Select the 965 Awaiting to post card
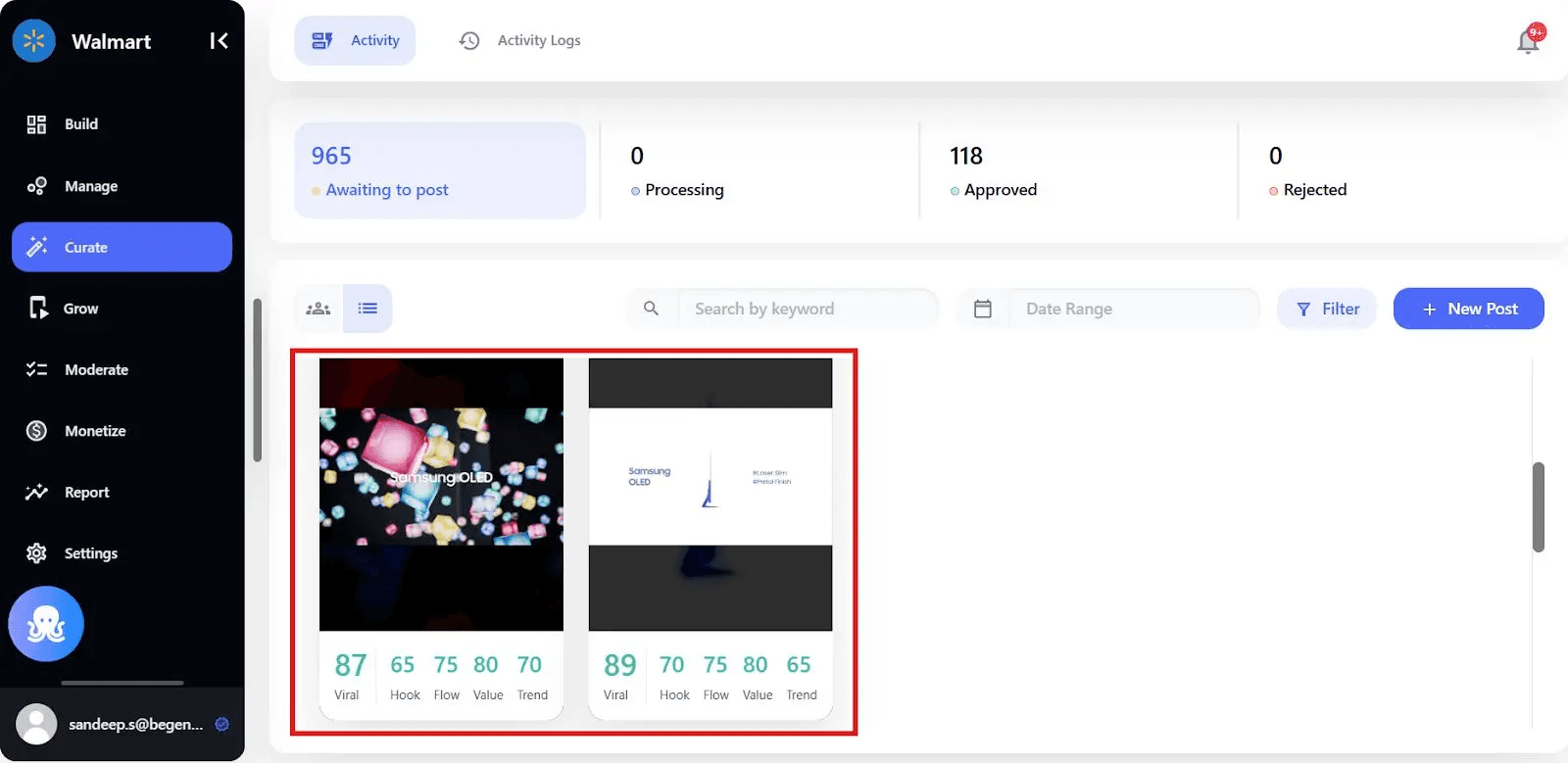The width and height of the screenshot is (1568, 763). pyautogui.click(x=440, y=170)
